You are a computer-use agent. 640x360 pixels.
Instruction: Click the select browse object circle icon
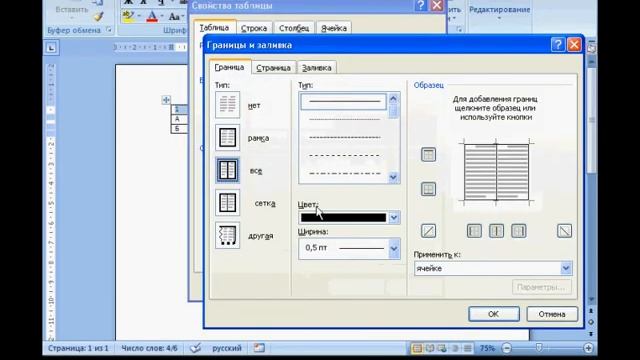591,322
